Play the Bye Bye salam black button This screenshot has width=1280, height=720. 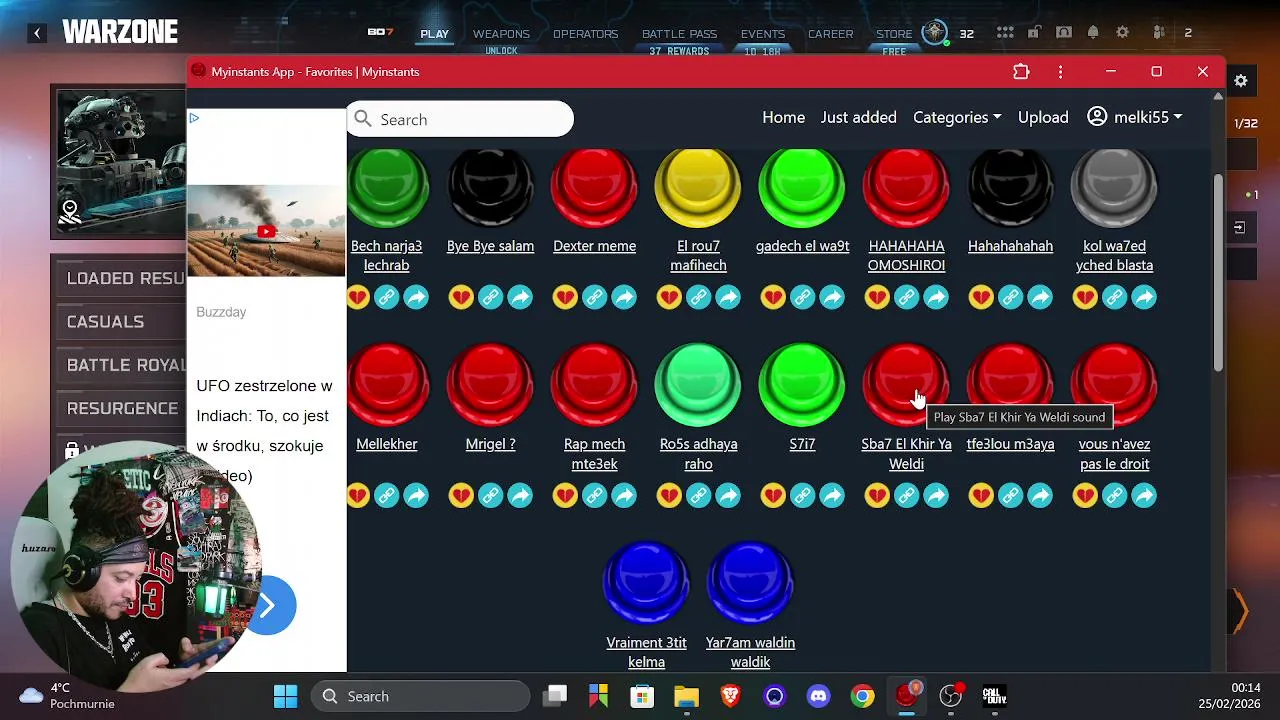490,187
